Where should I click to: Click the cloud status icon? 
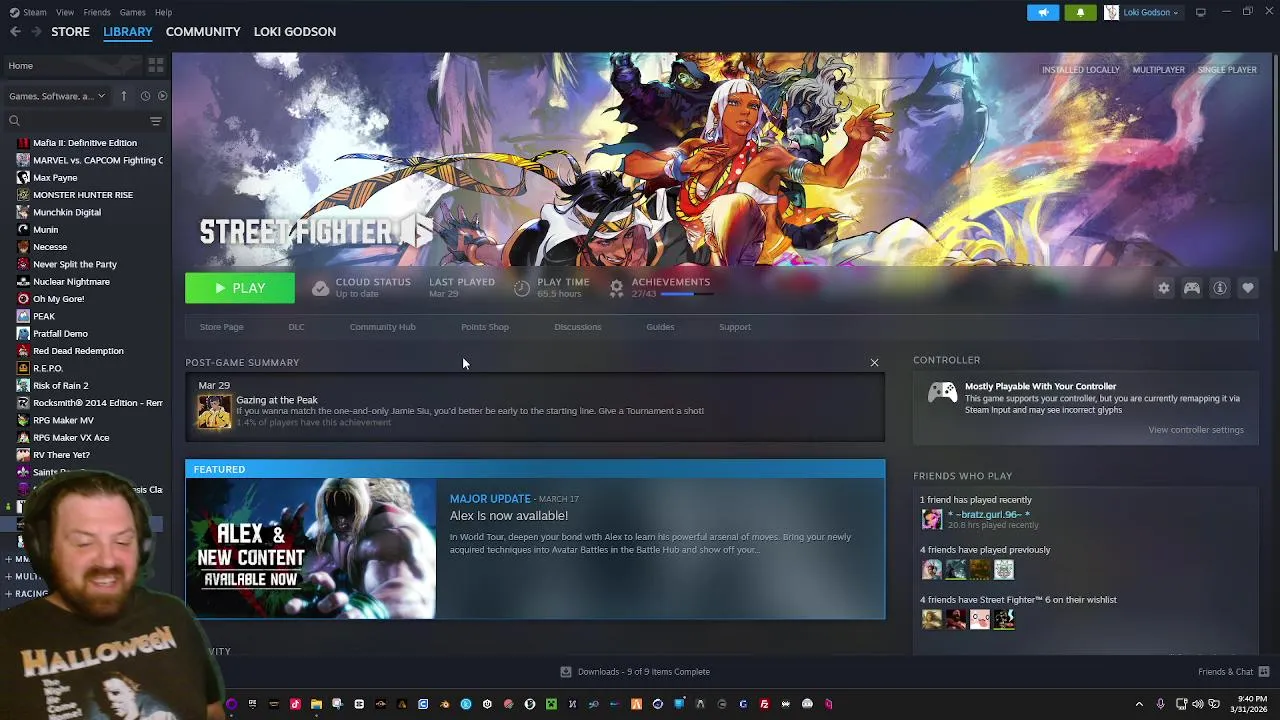320,288
